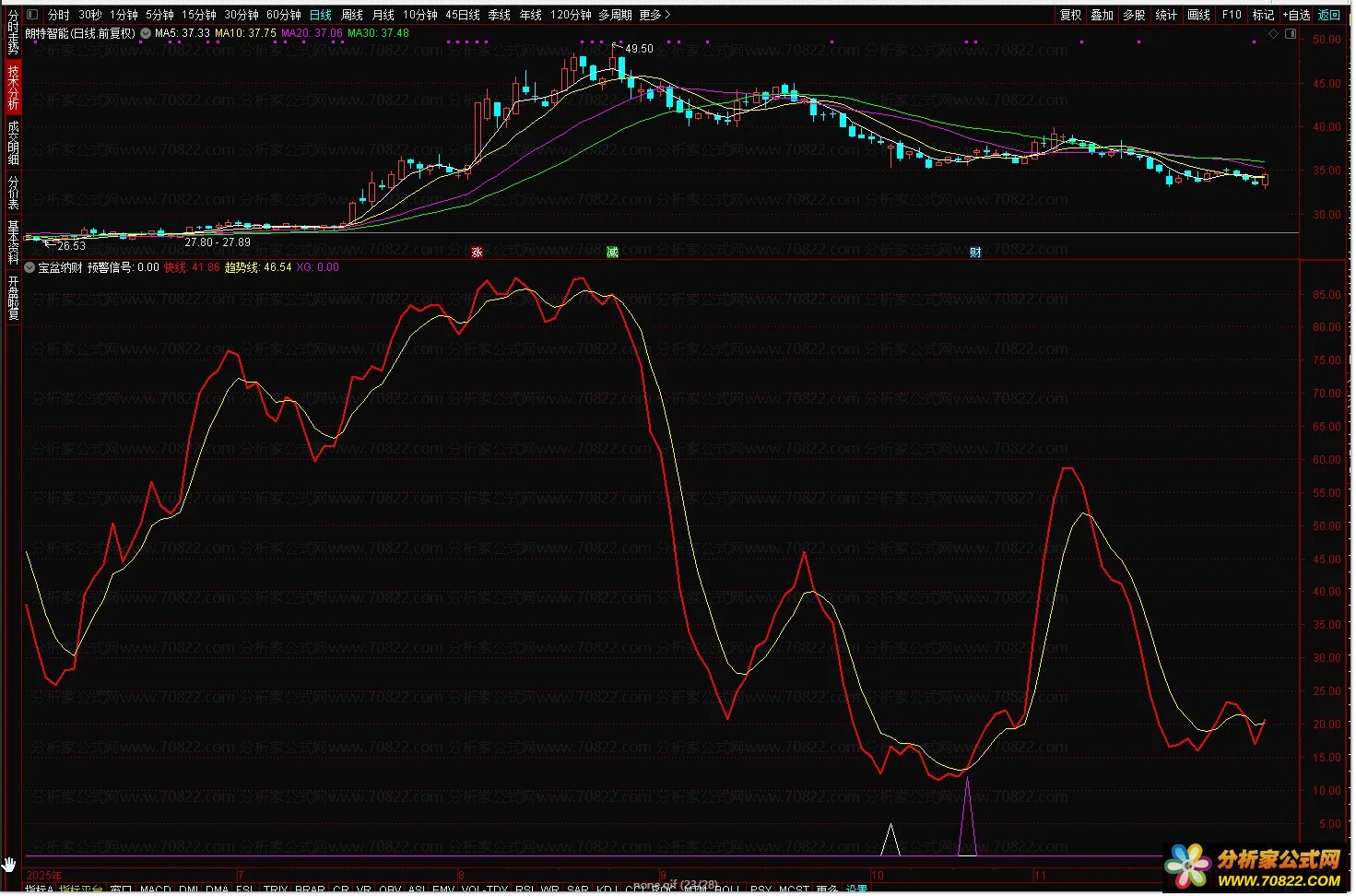The width and height of the screenshot is (1356, 896).
Task: Switch to the 基本资料 side tab
Action: (x=13, y=242)
